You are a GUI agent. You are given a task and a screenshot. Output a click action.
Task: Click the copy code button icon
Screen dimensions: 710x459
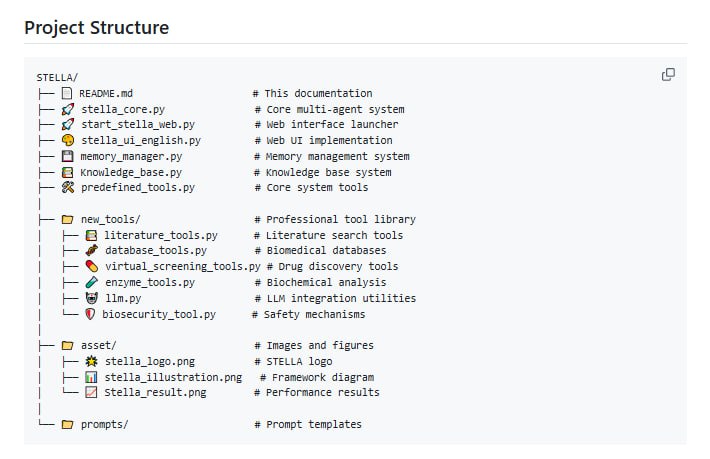coord(668,75)
